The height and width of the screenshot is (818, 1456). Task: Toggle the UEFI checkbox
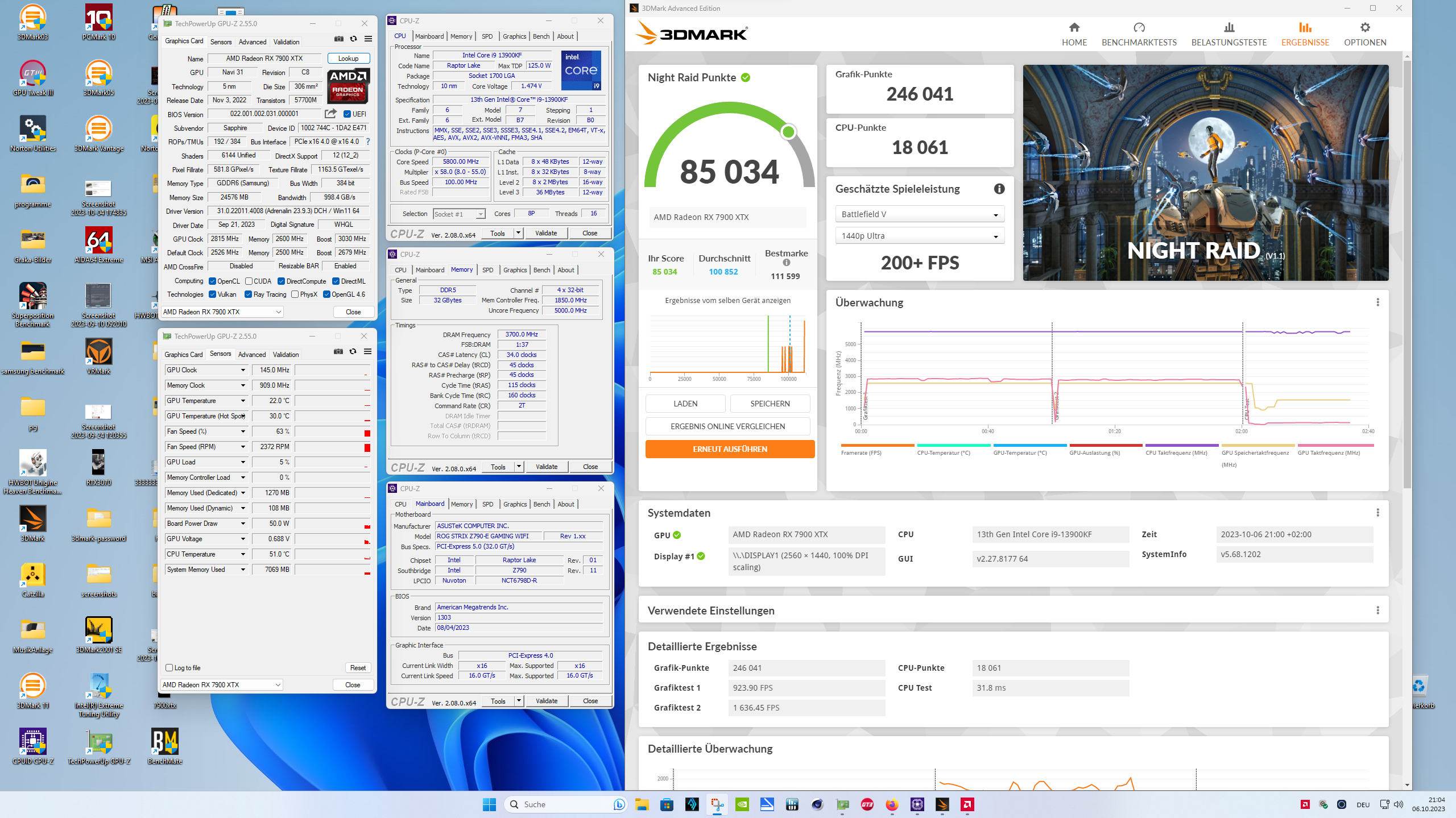pos(347,114)
